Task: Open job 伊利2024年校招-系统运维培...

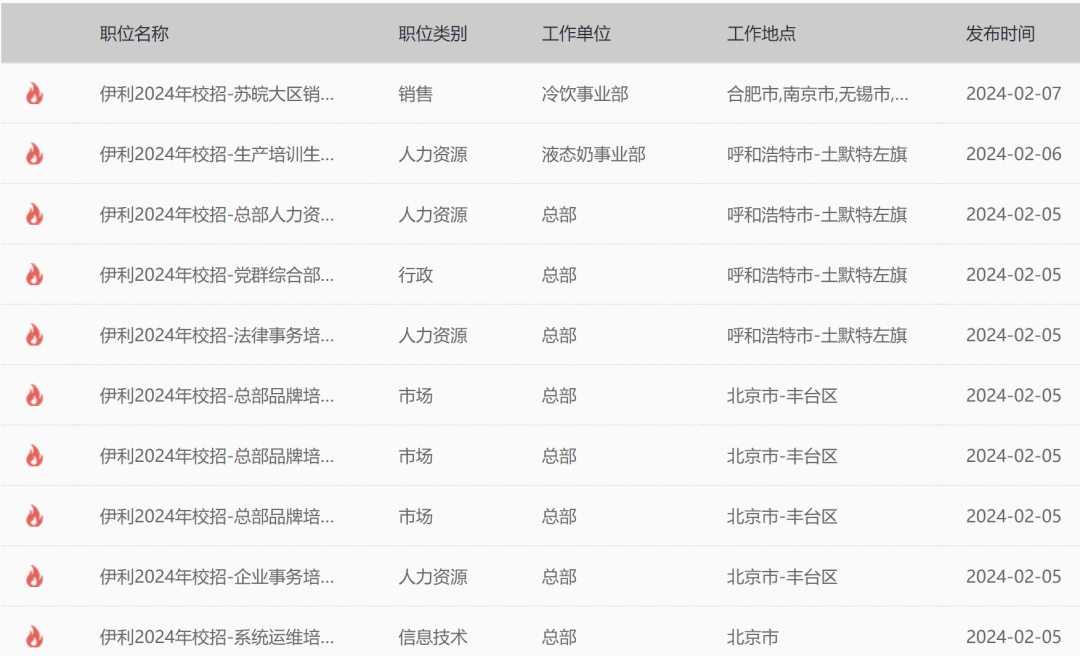Action: tap(216, 637)
